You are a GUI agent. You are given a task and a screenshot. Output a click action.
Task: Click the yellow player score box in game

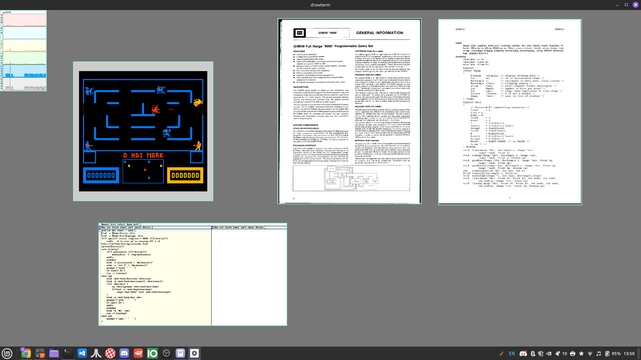[185, 176]
